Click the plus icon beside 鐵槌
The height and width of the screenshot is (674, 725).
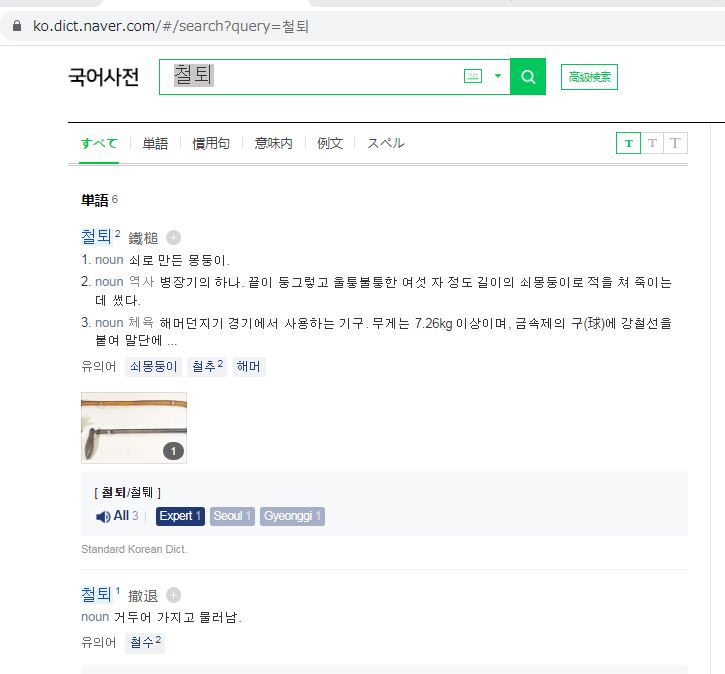point(173,238)
